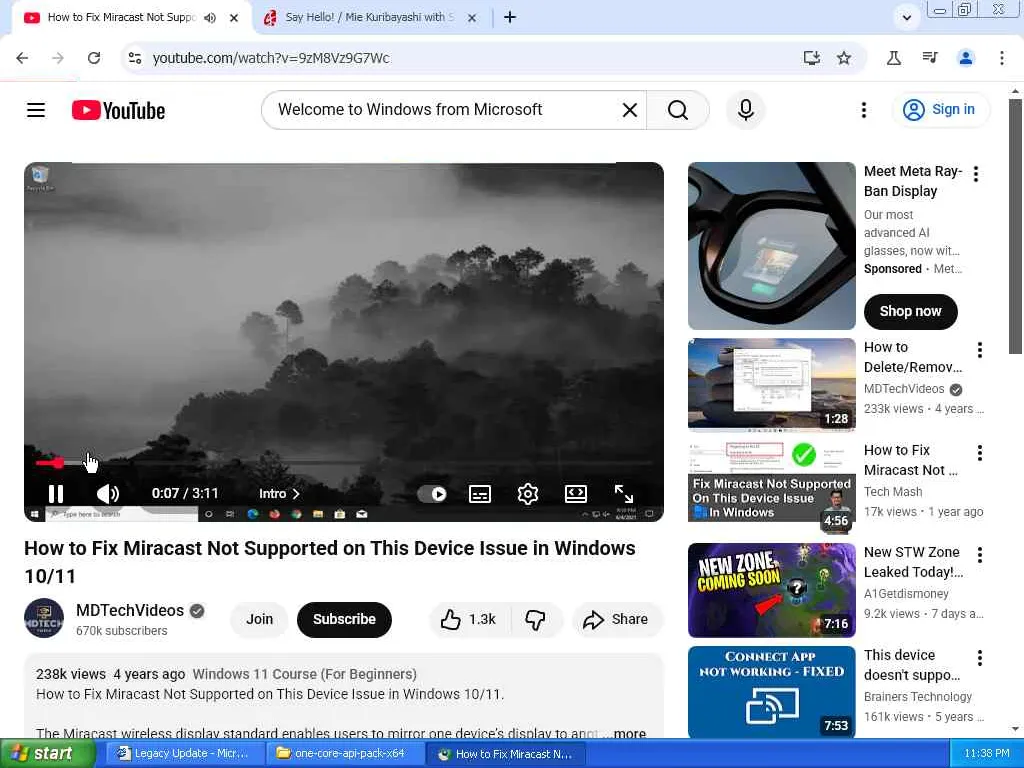Click the page vertical scrollbar thumb
The image size is (1024, 768).
click(1015, 227)
